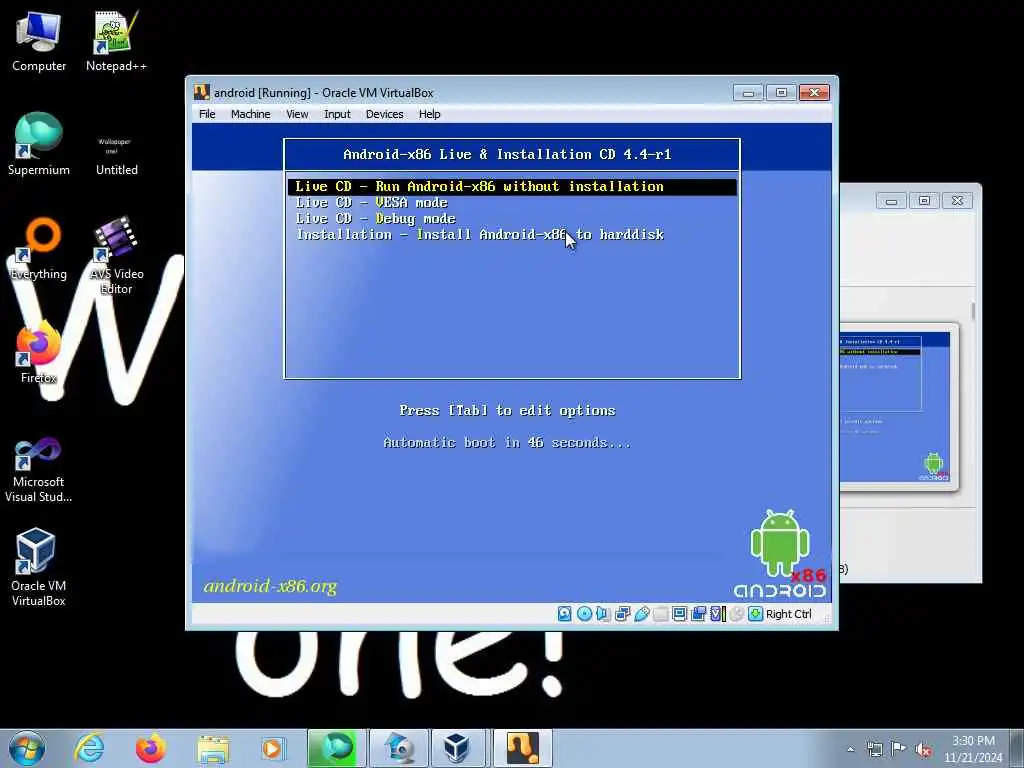Switch to Supermium in the taskbar
This screenshot has height=768, width=1024.
[336, 748]
